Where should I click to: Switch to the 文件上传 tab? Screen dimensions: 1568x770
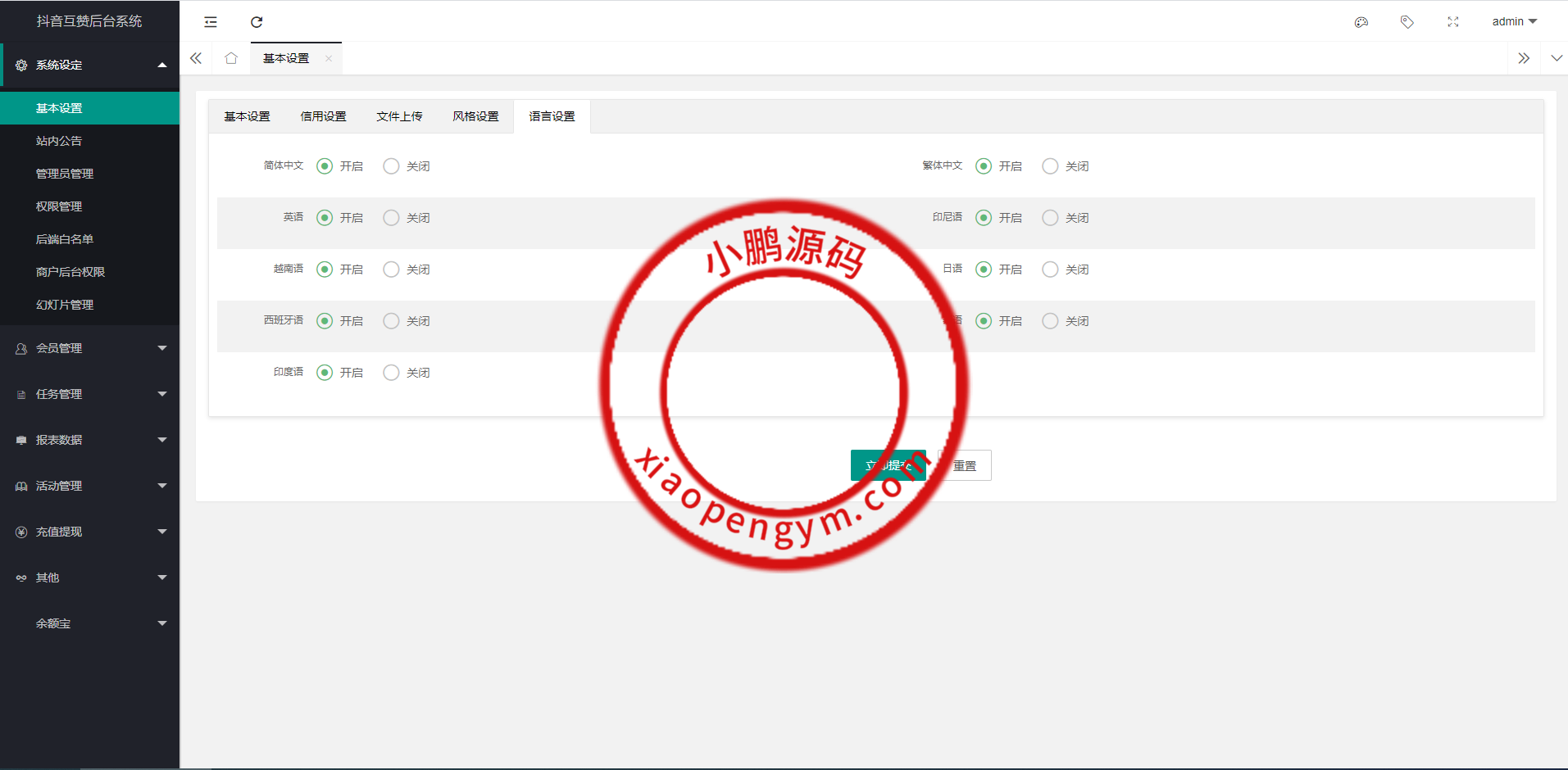(x=399, y=116)
